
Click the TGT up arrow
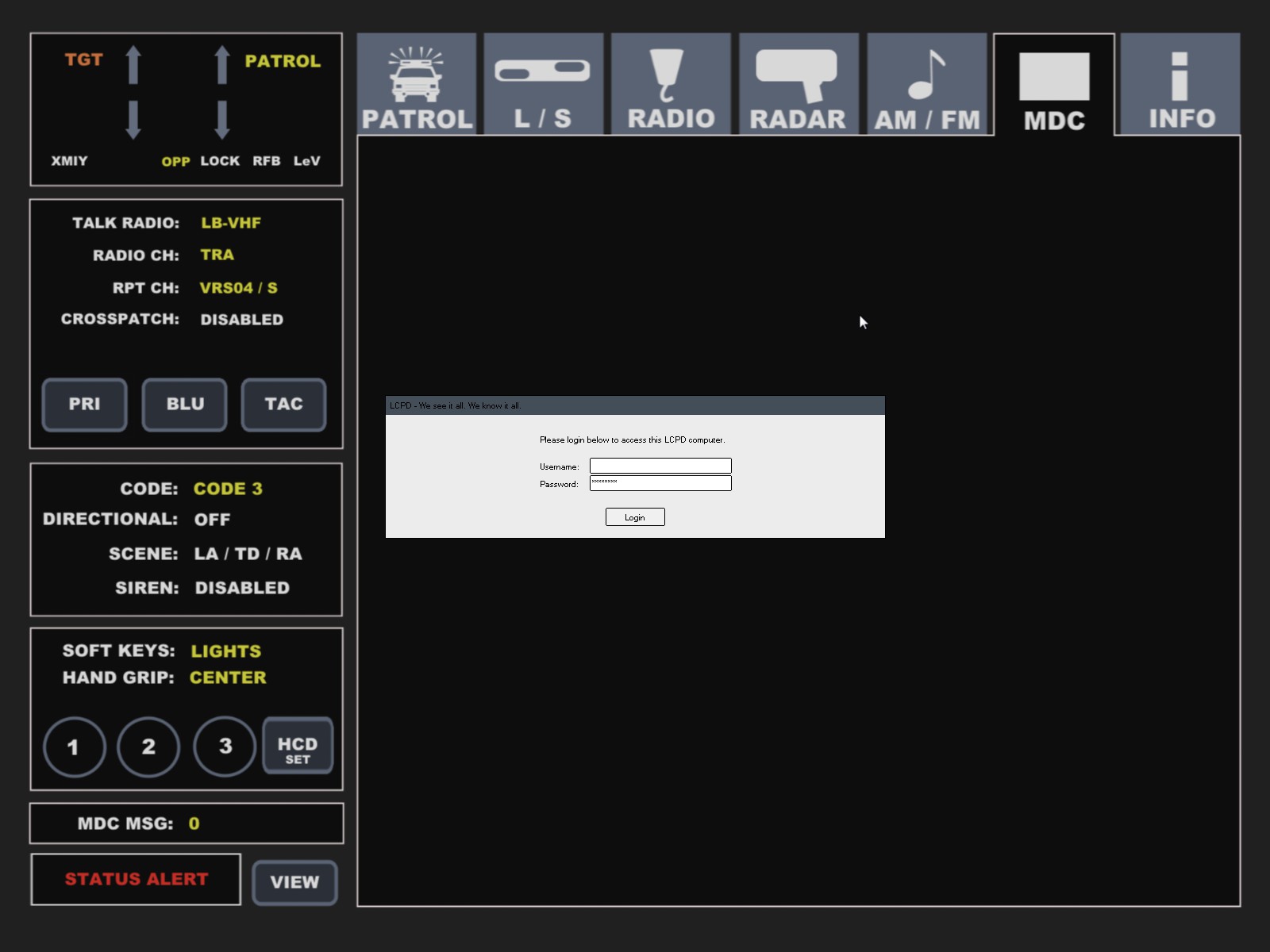coord(133,64)
